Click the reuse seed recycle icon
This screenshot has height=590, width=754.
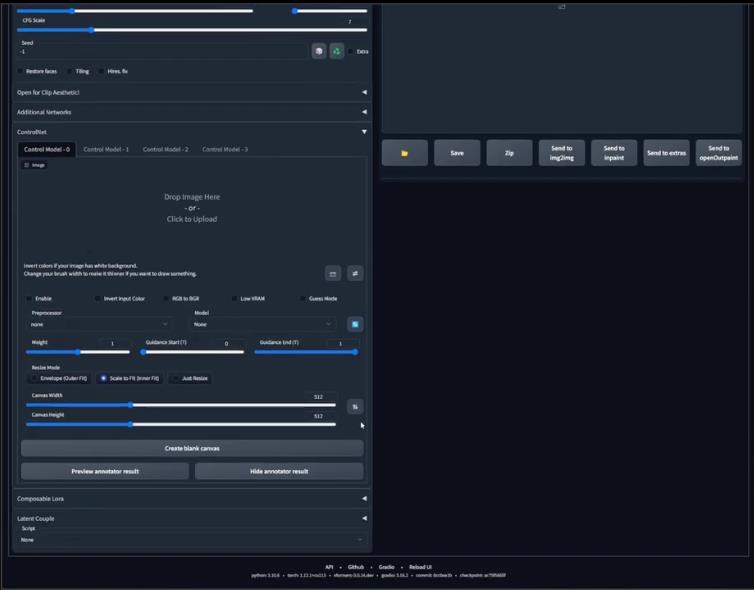click(337, 51)
